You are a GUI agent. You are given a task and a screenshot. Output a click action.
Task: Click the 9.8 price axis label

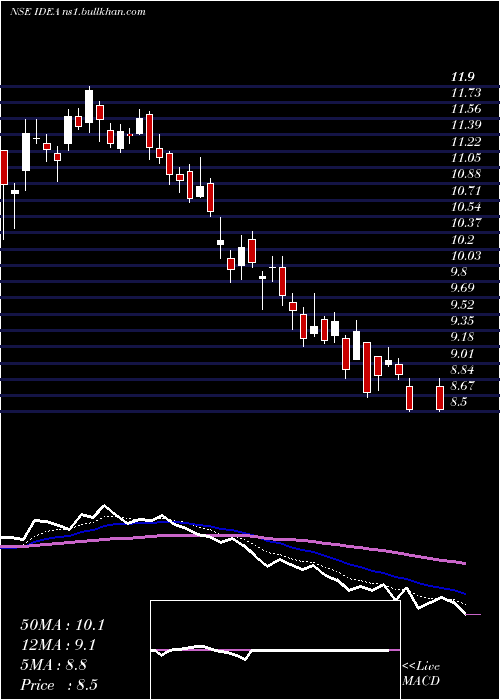coord(459,272)
